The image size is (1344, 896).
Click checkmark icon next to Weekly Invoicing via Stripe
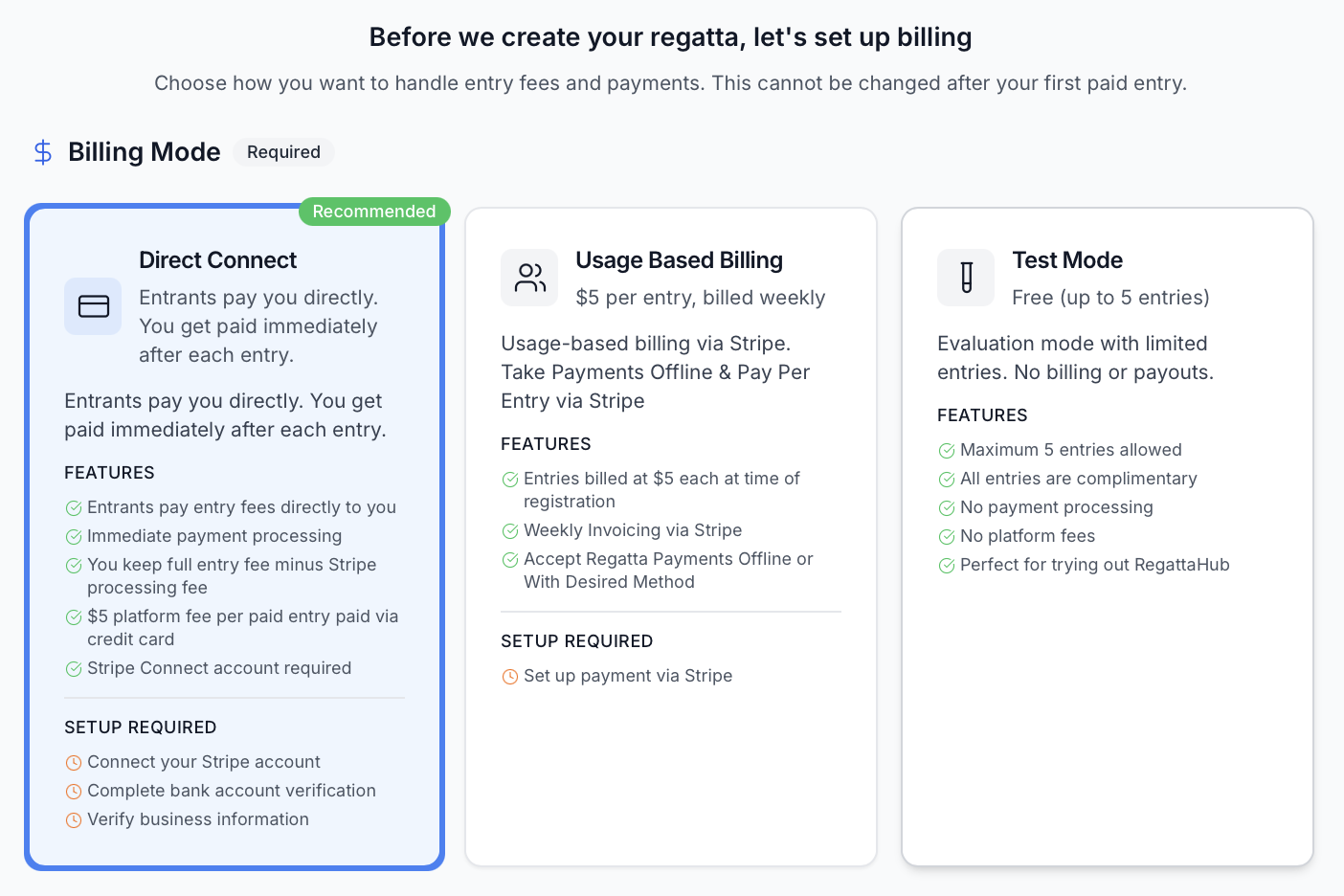click(510, 531)
